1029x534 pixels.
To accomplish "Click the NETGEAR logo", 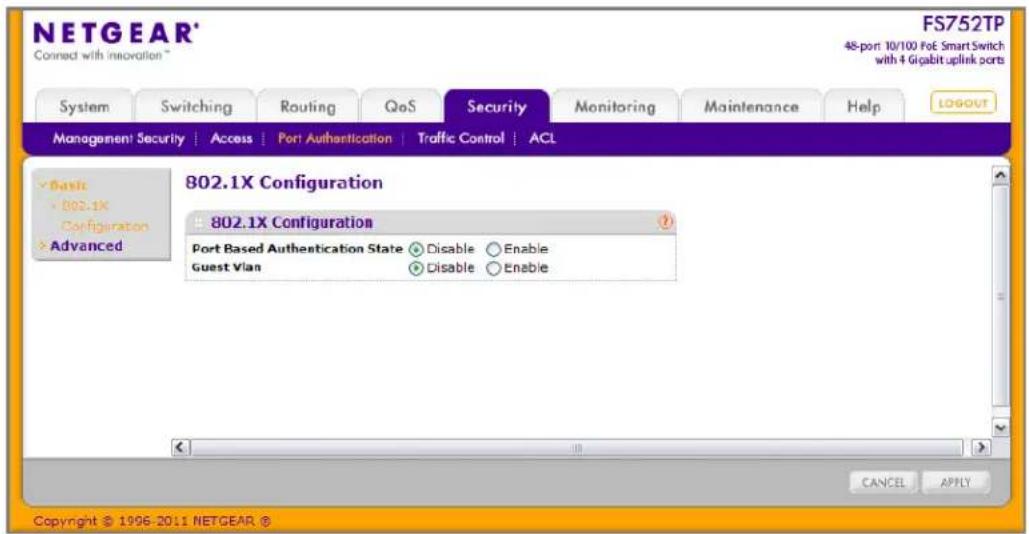I will coord(116,33).
